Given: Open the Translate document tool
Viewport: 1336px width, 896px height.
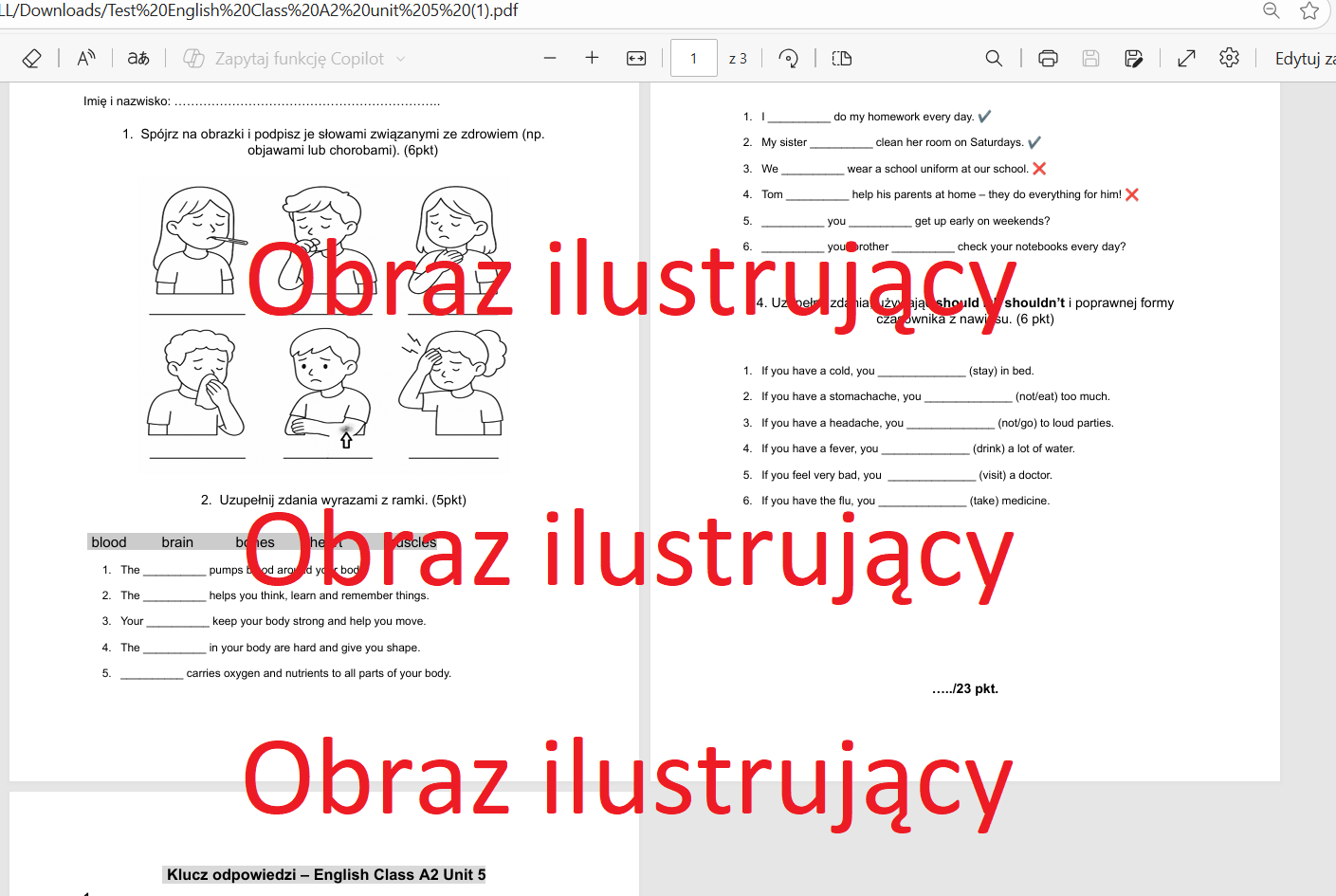Looking at the screenshot, I should [138, 59].
